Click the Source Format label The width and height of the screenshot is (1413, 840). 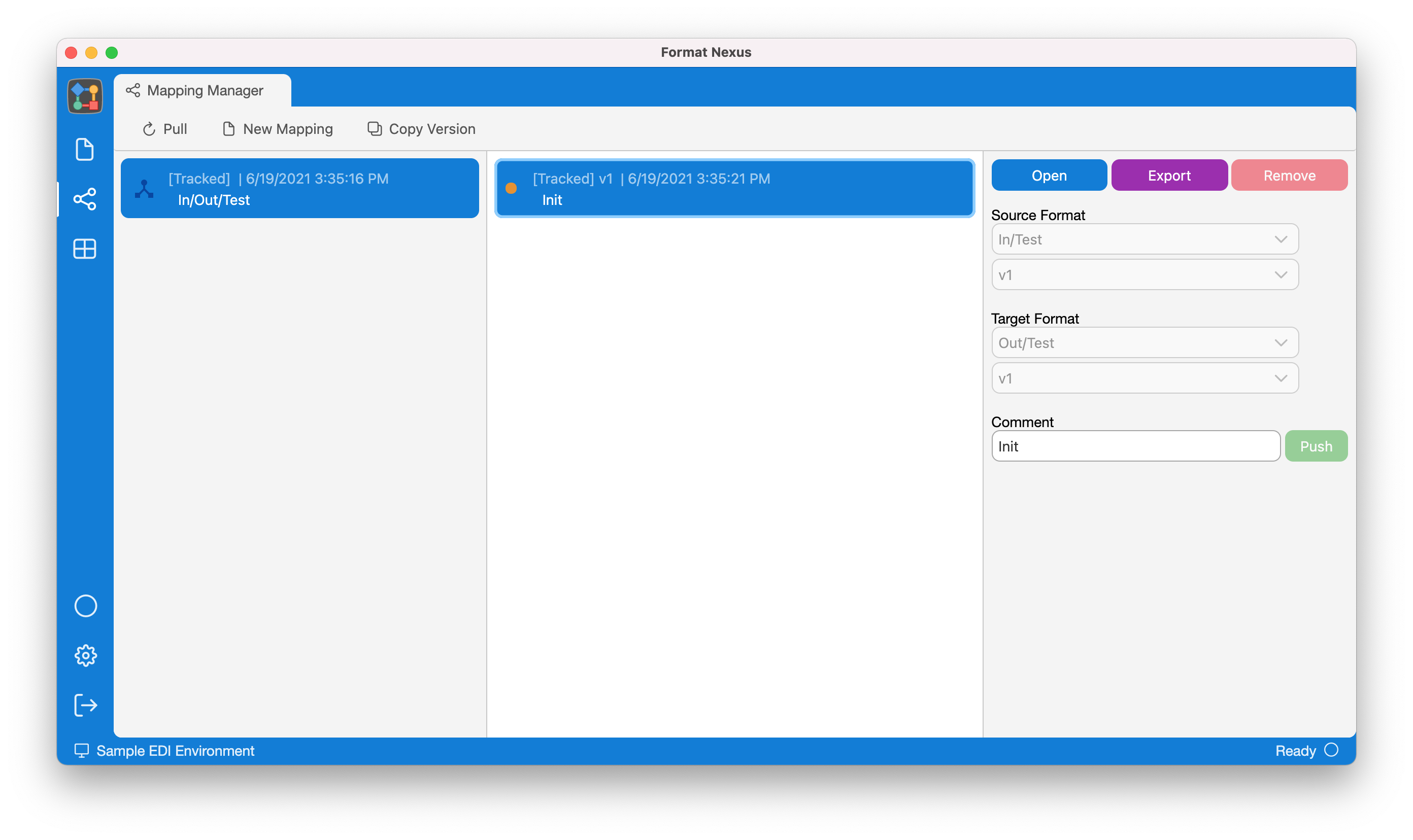[x=1037, y=215]
